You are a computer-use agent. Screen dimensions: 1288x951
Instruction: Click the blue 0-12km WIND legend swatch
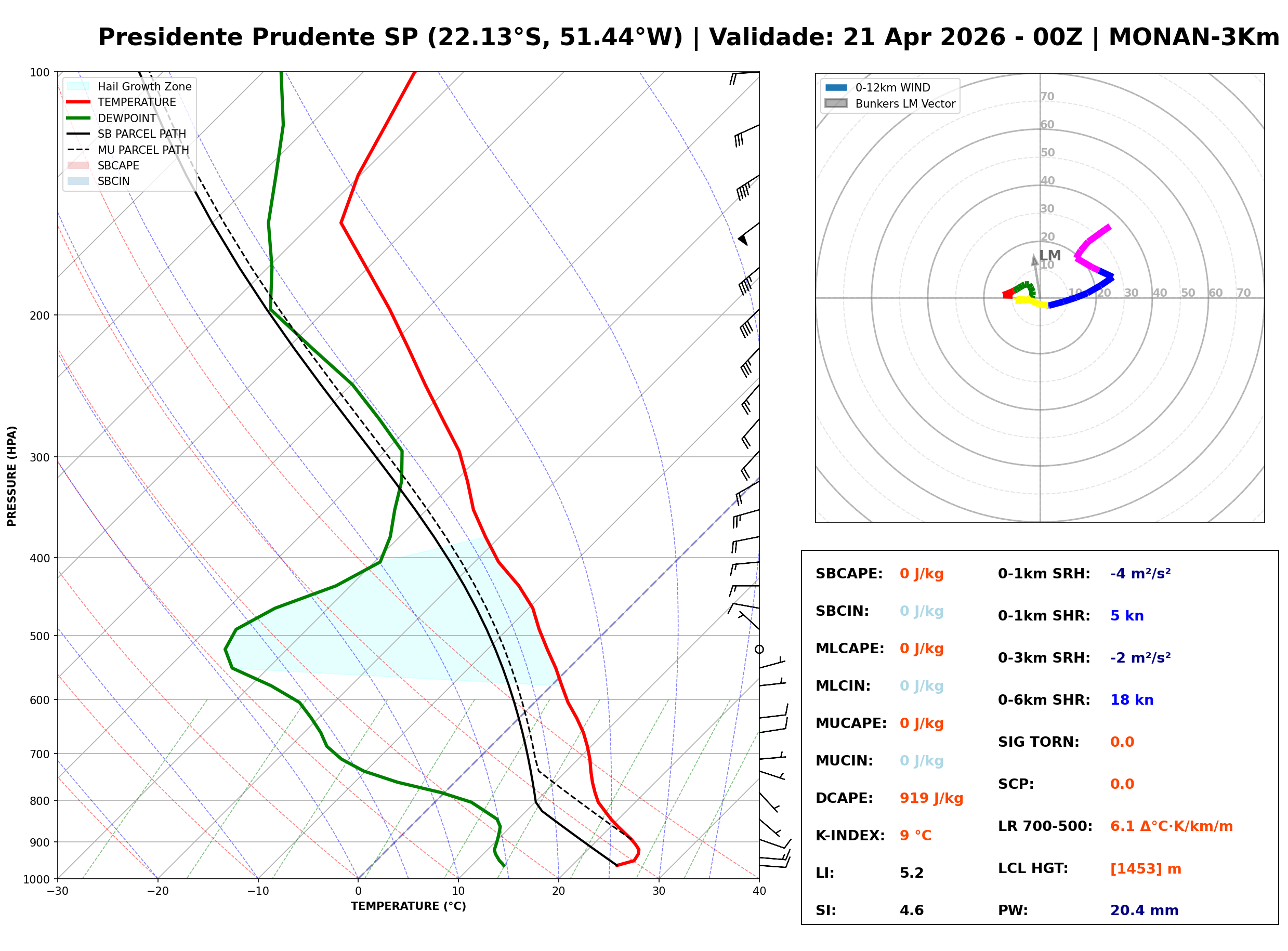836,87
